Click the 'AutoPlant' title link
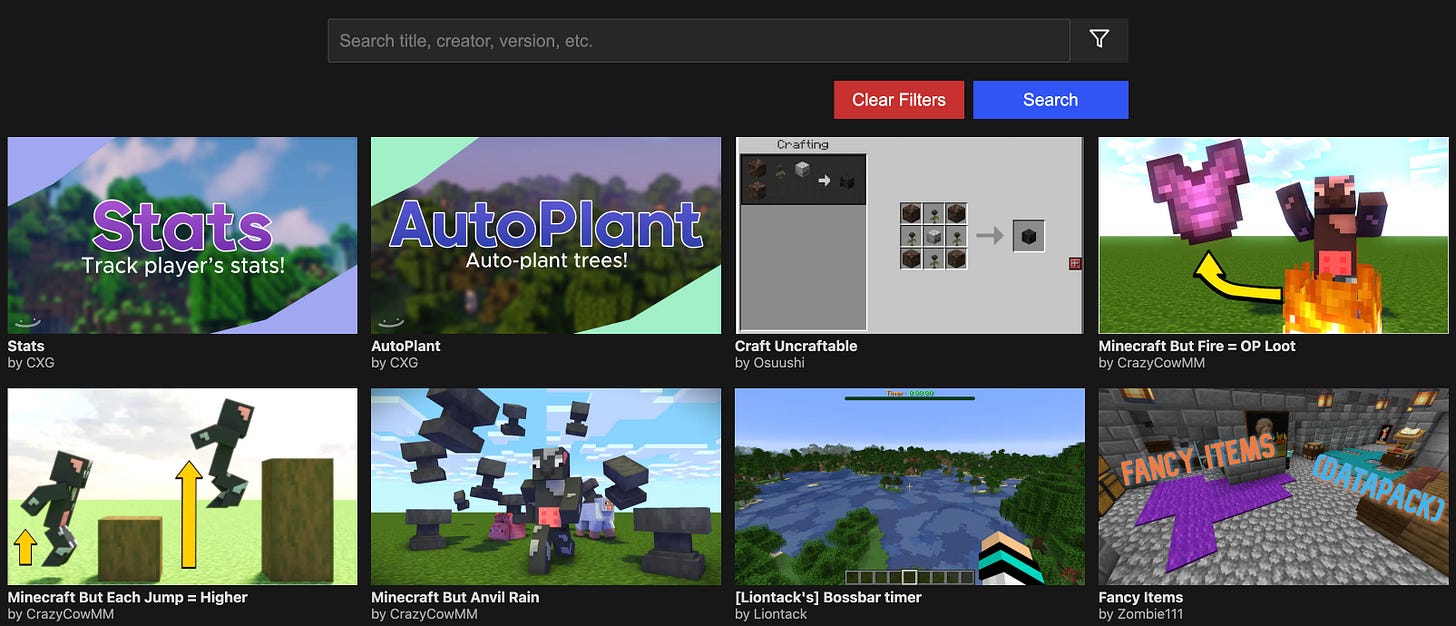Screen dimensions: 1456x626 (x=406, y=346)
